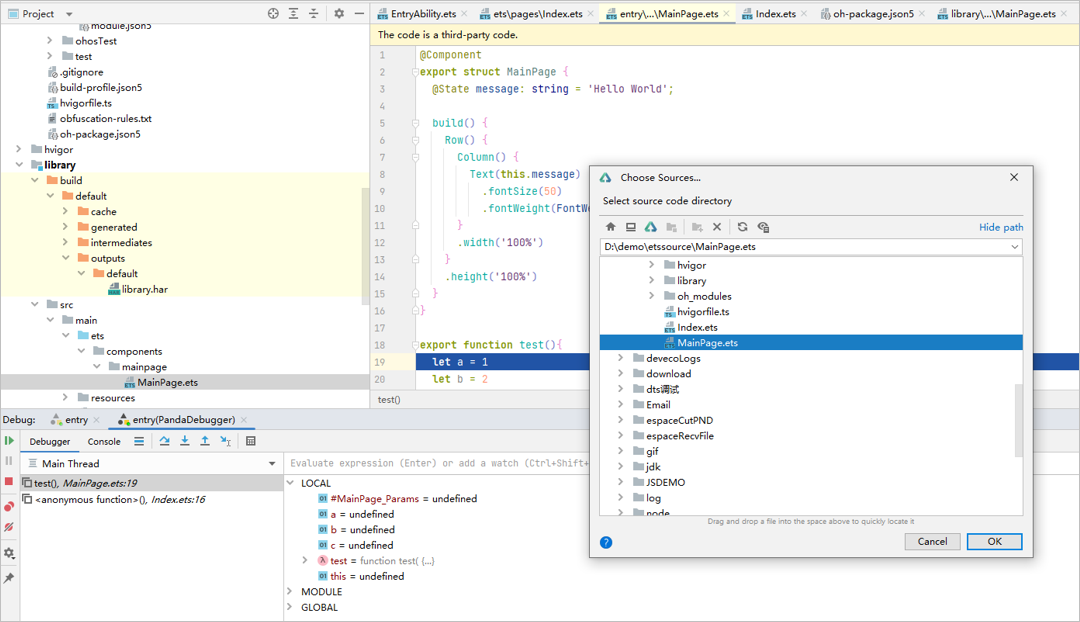Toggle View Breakpoints red circles icon
The width and height of the screenshot is (1080, 622).
[9, 506]
